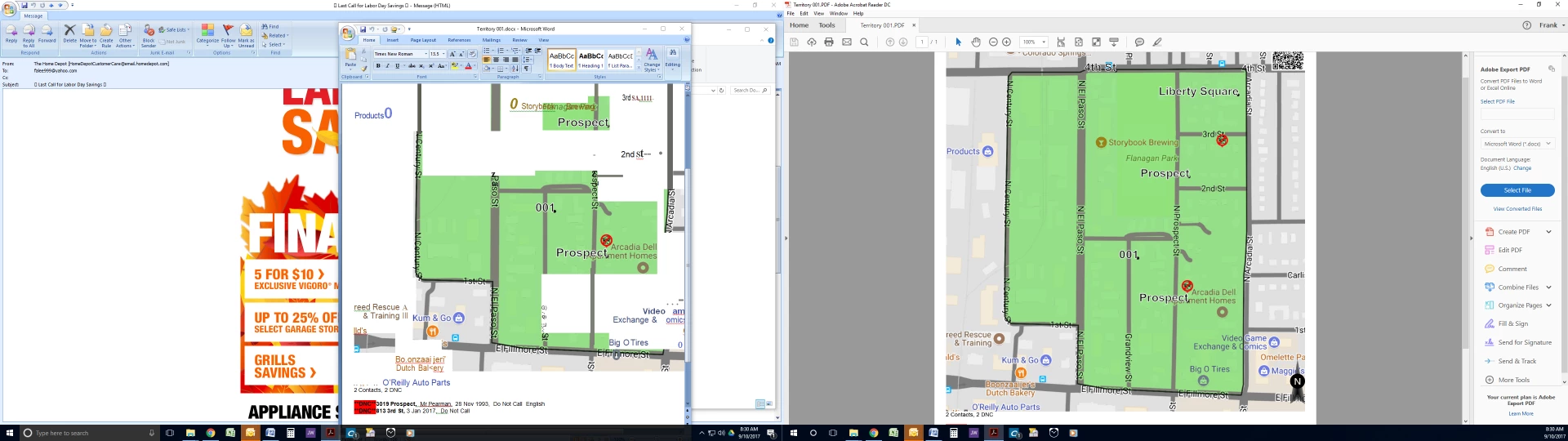Pick the red font color button in Word
The width and height of the screenshot is (1568, 441).
[469, 66]
